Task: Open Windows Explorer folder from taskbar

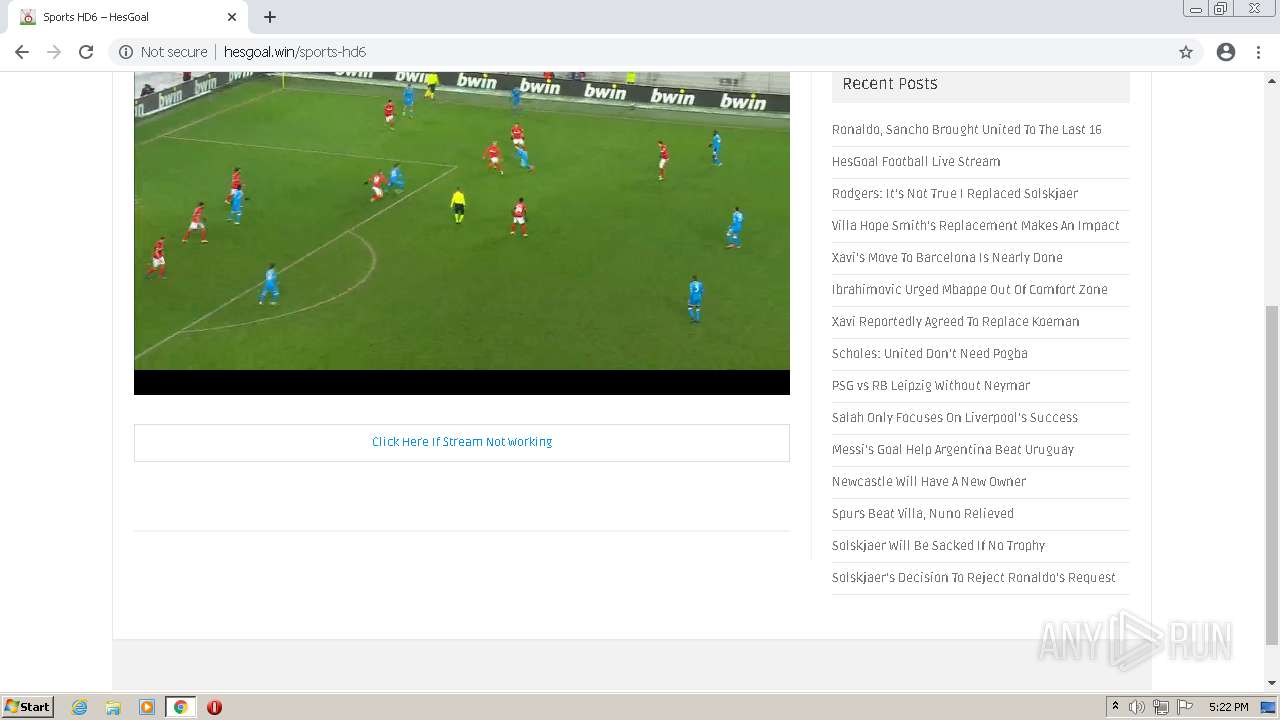Action: tap(113, 707)
